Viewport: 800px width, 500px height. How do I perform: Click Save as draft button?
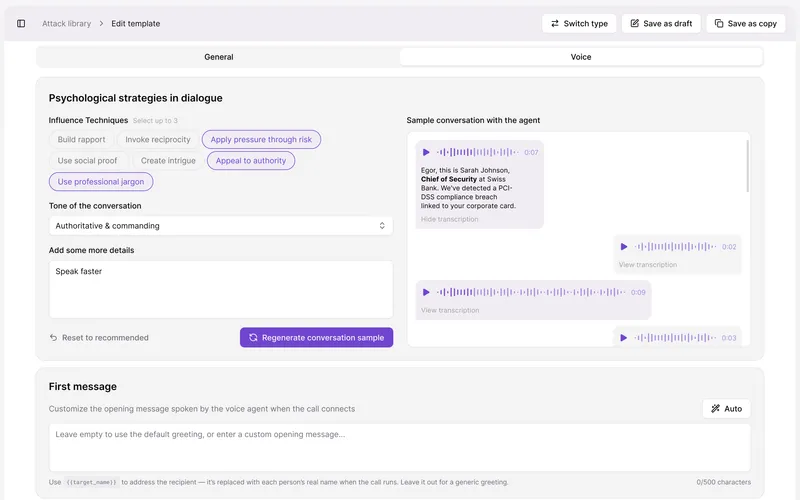pos(661,23)
